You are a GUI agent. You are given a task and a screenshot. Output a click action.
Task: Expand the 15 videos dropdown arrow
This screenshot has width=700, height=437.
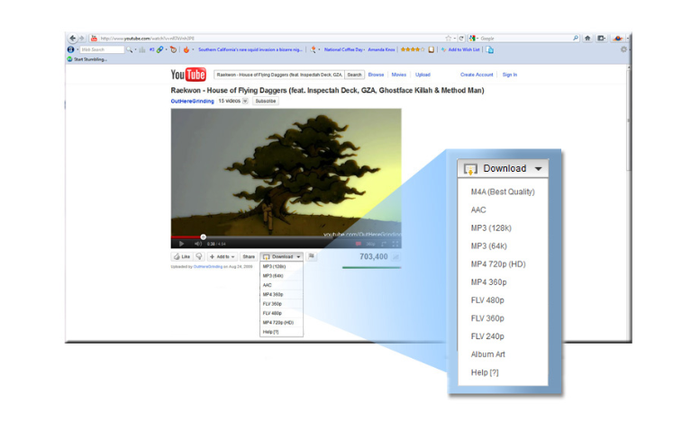pos(245,101)
